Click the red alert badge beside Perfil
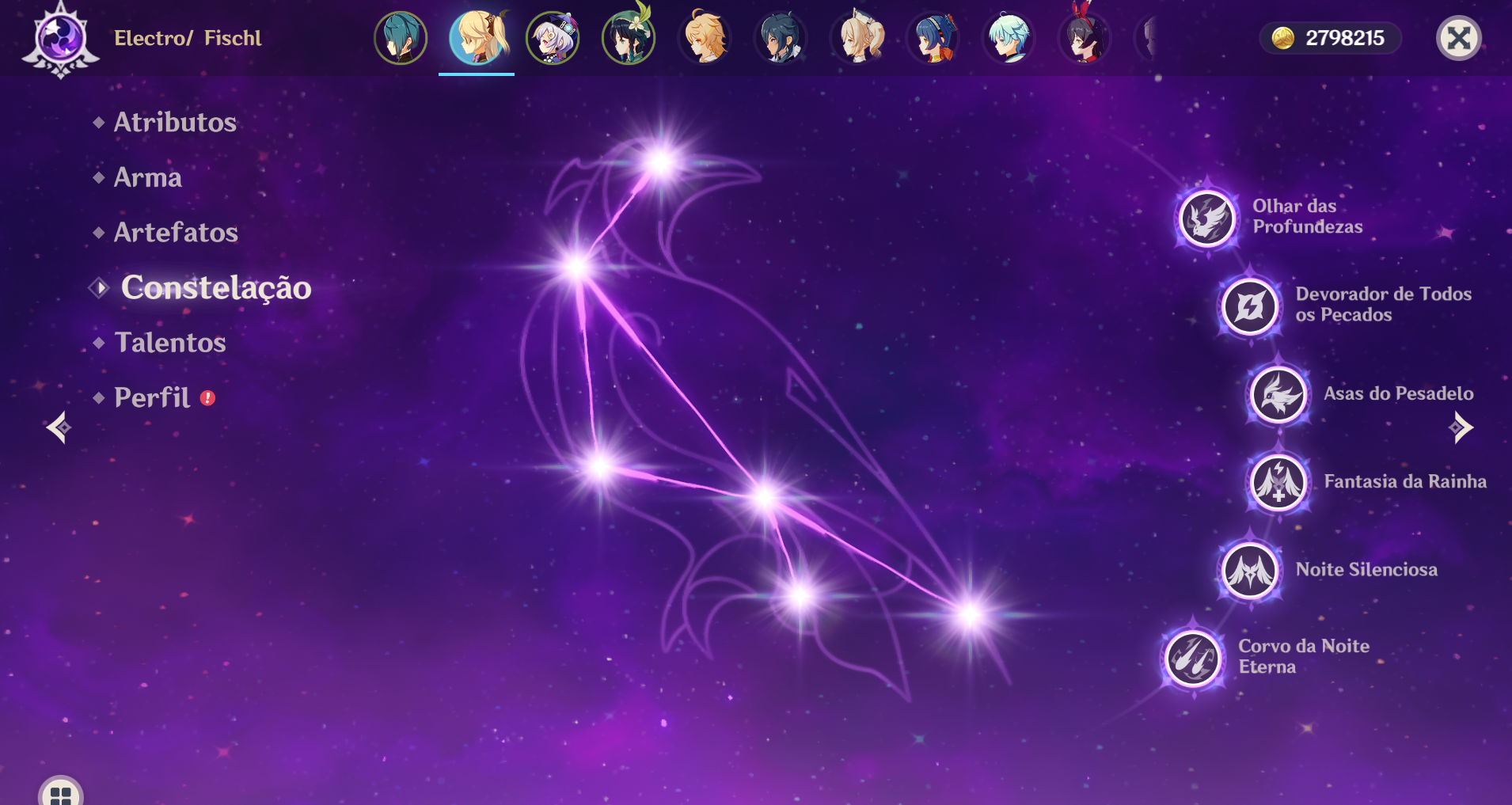Image resolution: width=1512 pixels, height=805 pixels. (x=207, y=398)
